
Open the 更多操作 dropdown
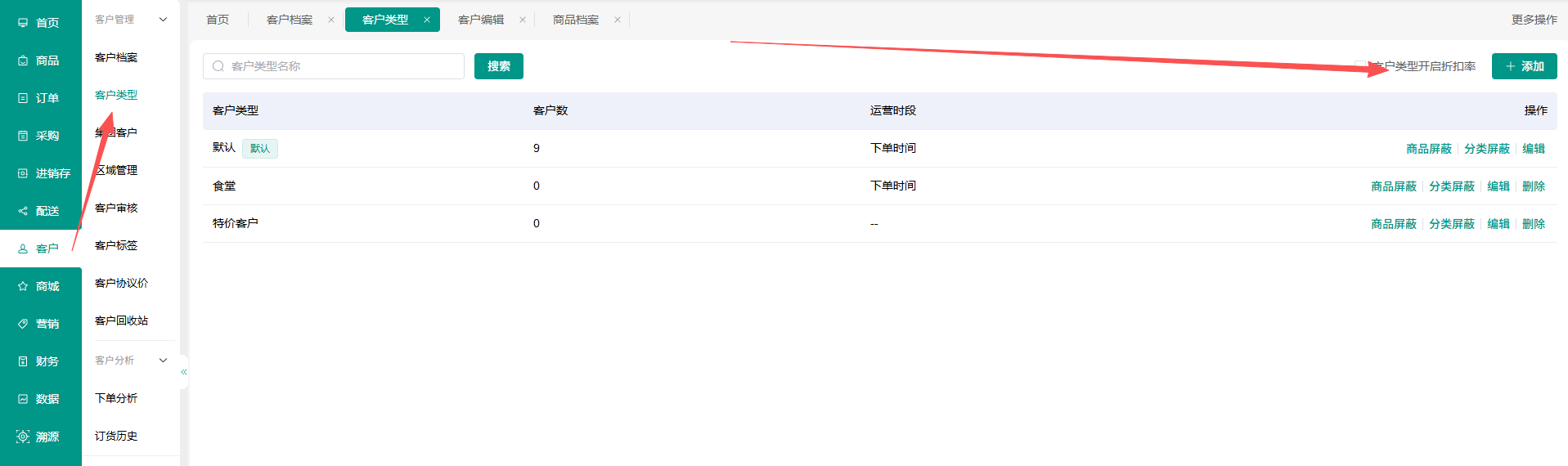tap(1534, 20)
